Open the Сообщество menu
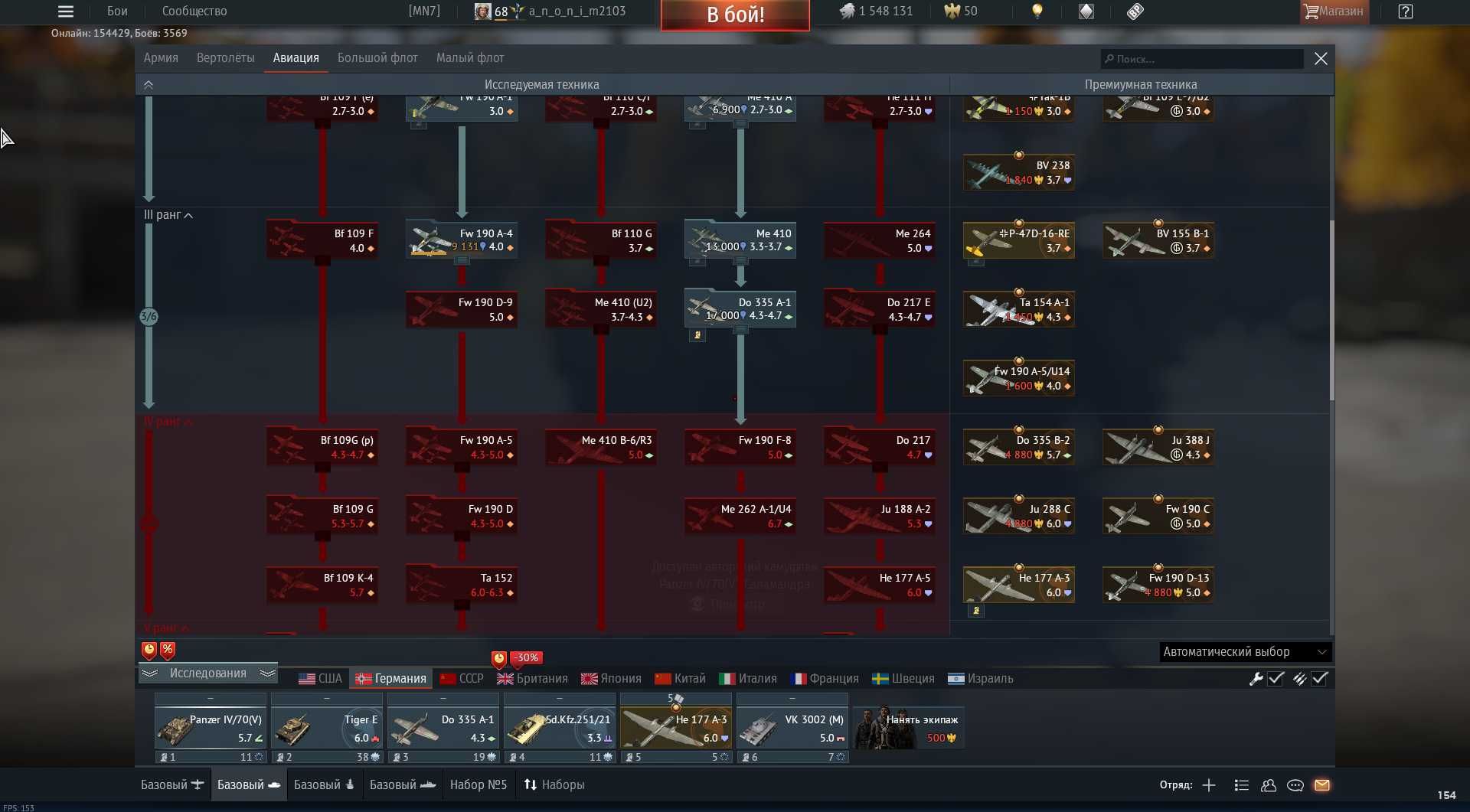 tap(194, 11)
